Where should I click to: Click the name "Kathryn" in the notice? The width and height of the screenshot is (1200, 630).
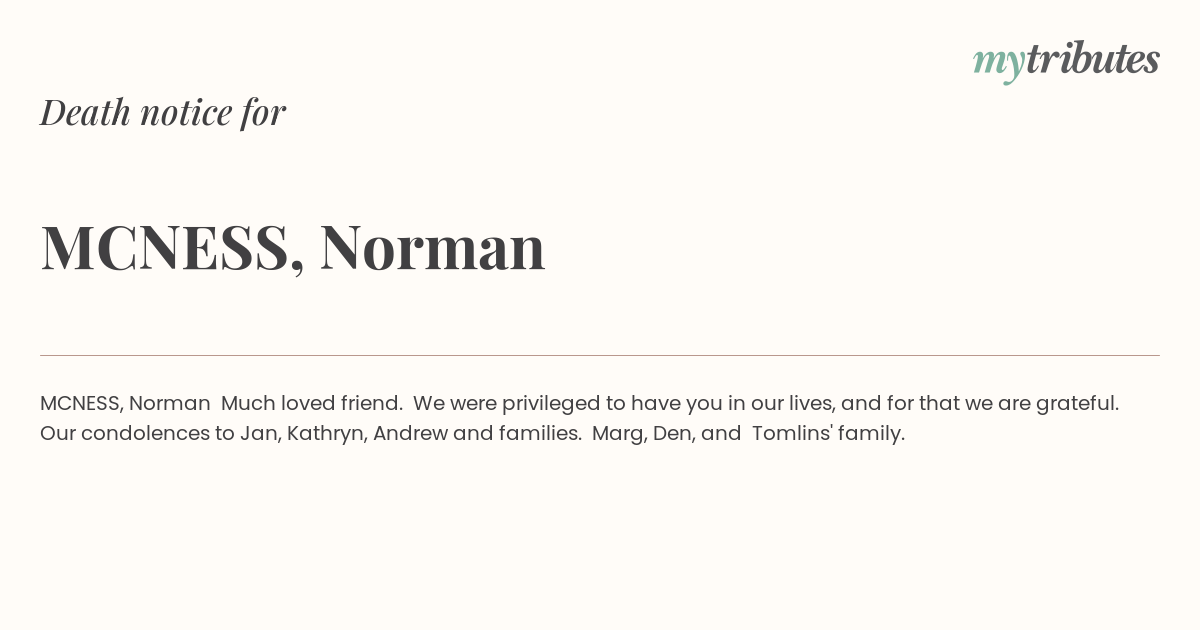pyautogui.click(x=324, y=434)
